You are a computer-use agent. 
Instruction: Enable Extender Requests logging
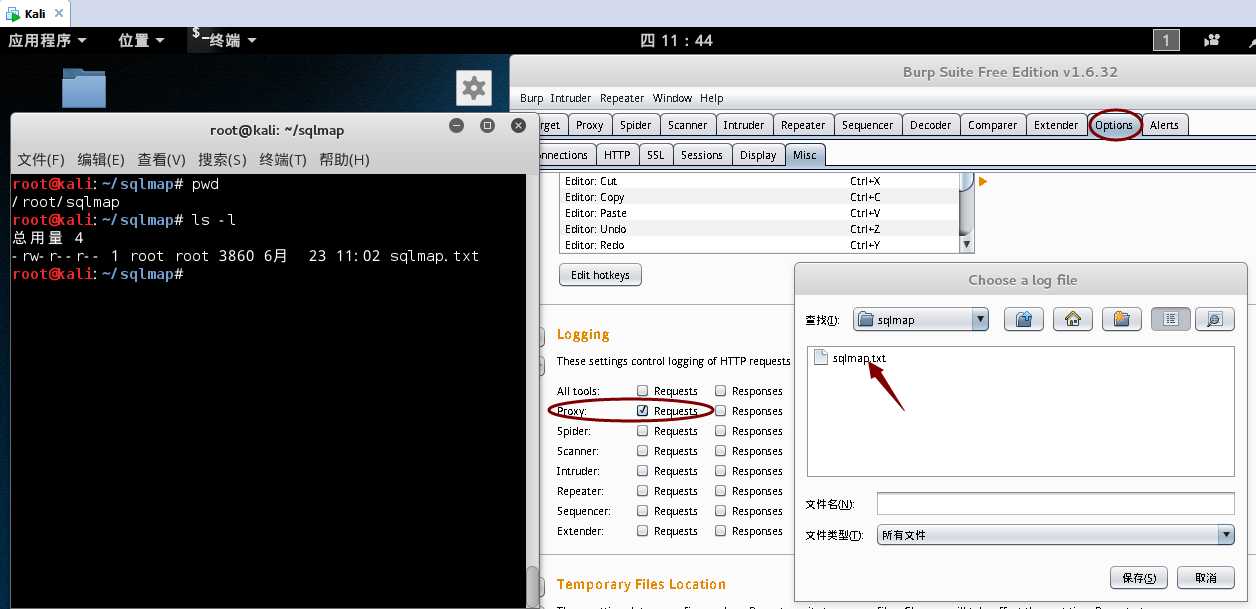pyautogui.click(x=643, y=531)
